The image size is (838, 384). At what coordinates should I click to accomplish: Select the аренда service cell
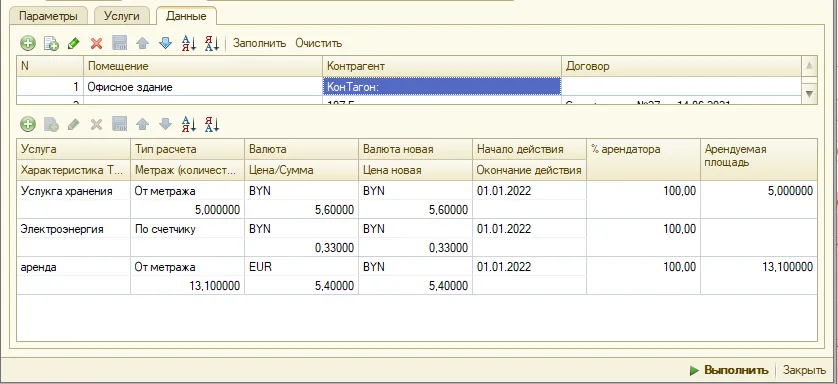(73, 267)
